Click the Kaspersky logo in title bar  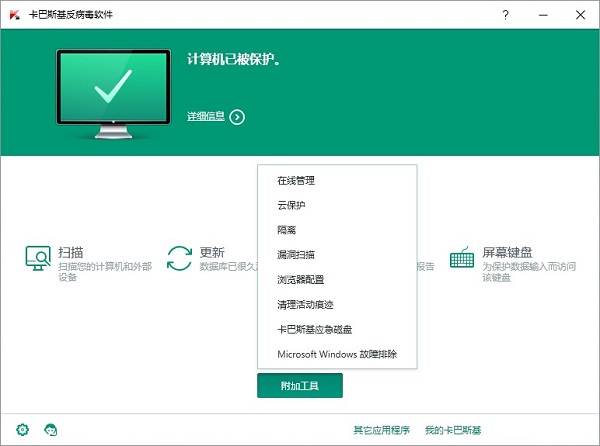pos(15,15)
